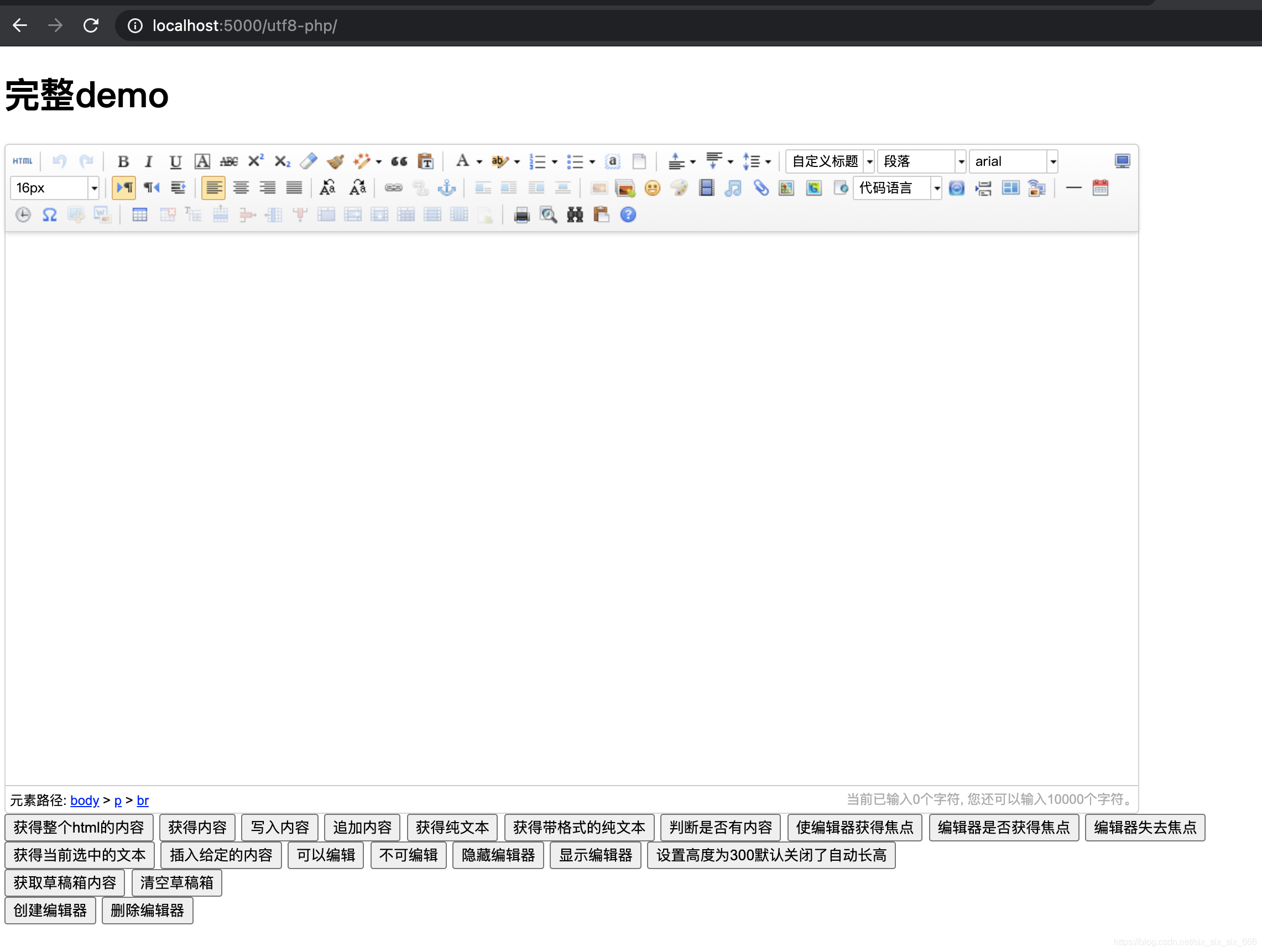Insert a table using table icon

[140, 215]
